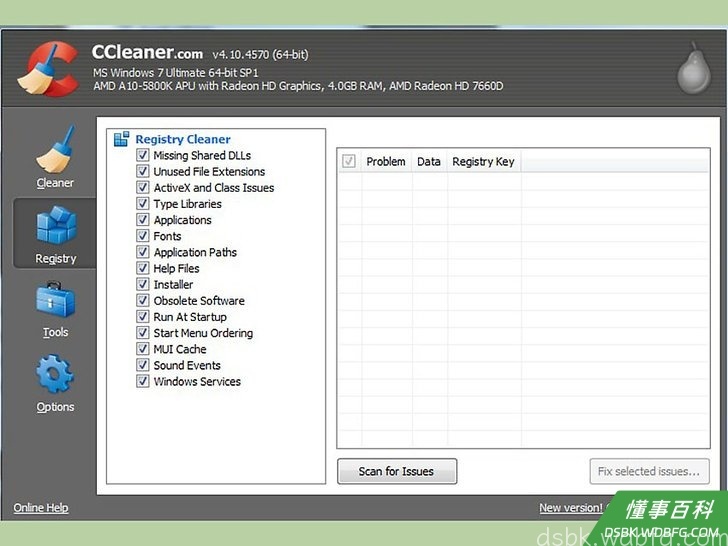Open the Options gear icon
The image size is (728, 546).
point(55,374)
